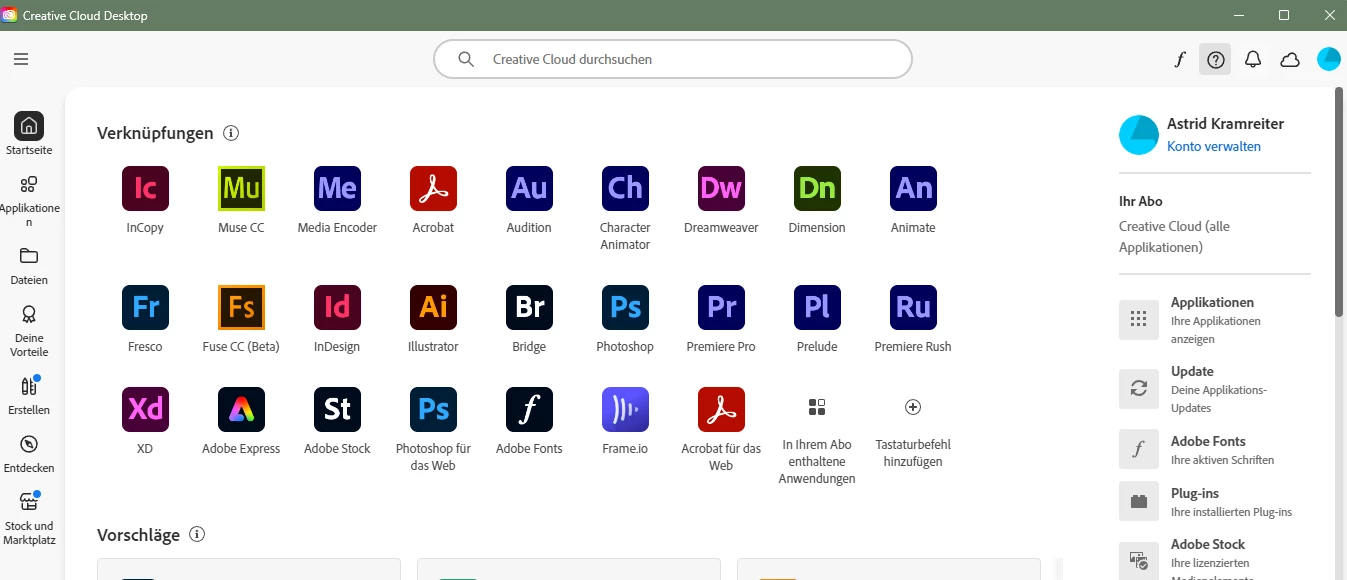Open Adobe Stock in right panel

[1214, 558]
